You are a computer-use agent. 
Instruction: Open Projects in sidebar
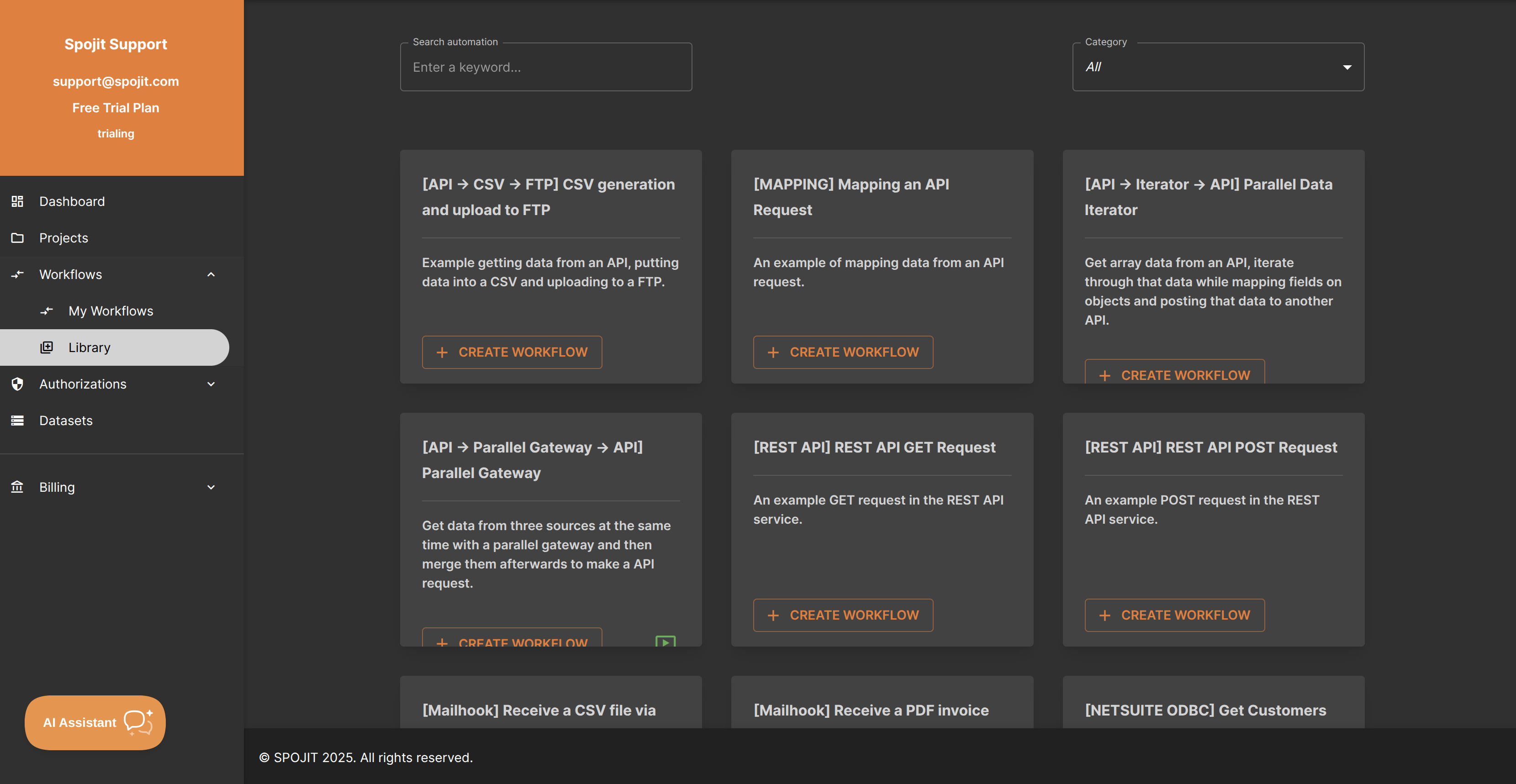[x=122, y=237]
